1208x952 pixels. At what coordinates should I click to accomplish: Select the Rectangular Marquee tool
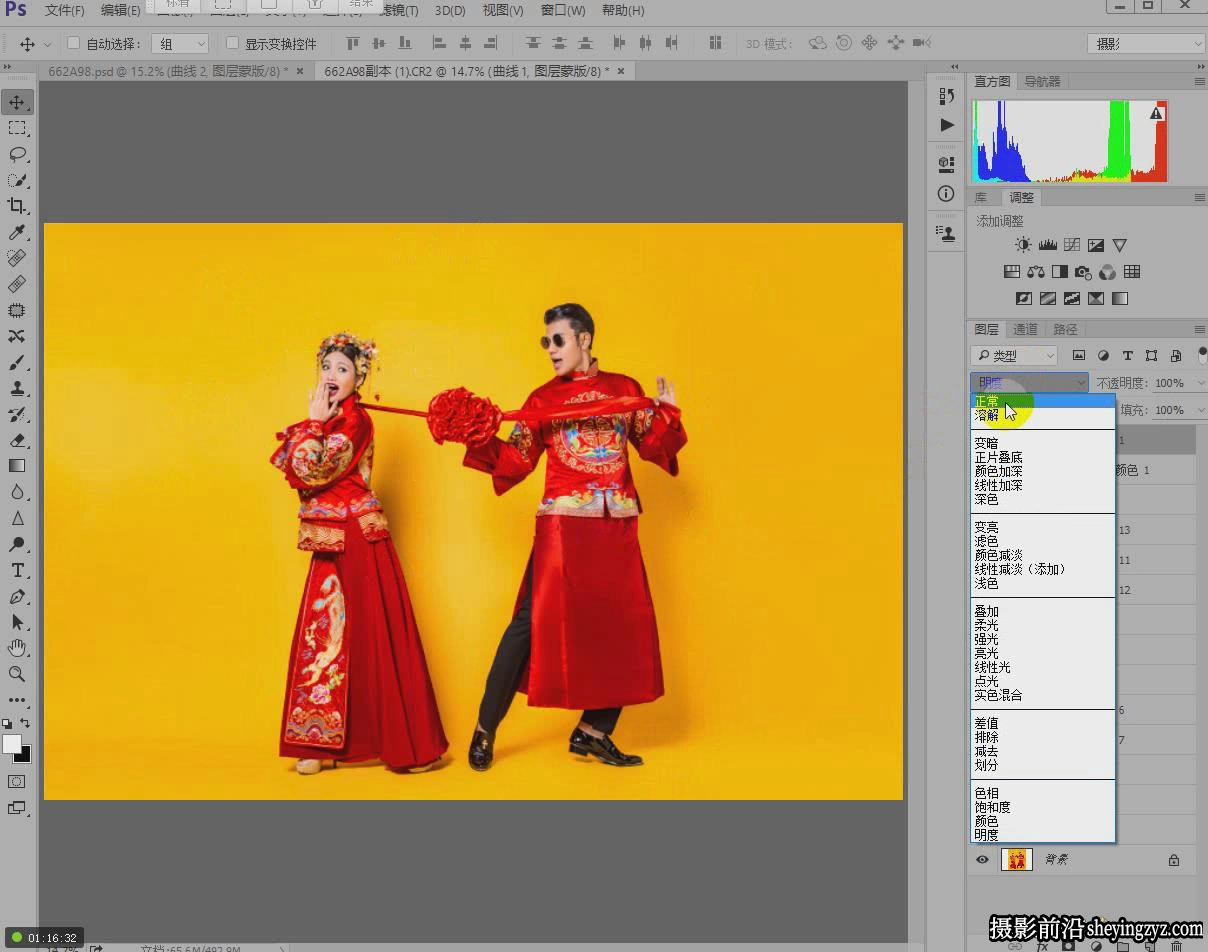pos(17,128)
